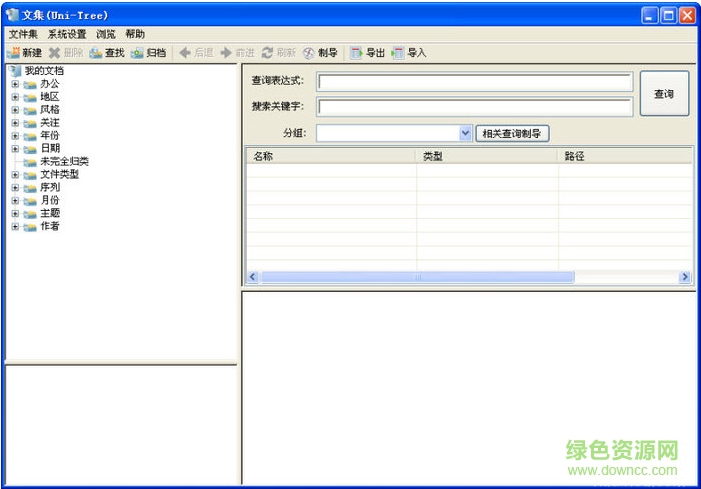Click the 相关查询制导 button

pos(512,133)
